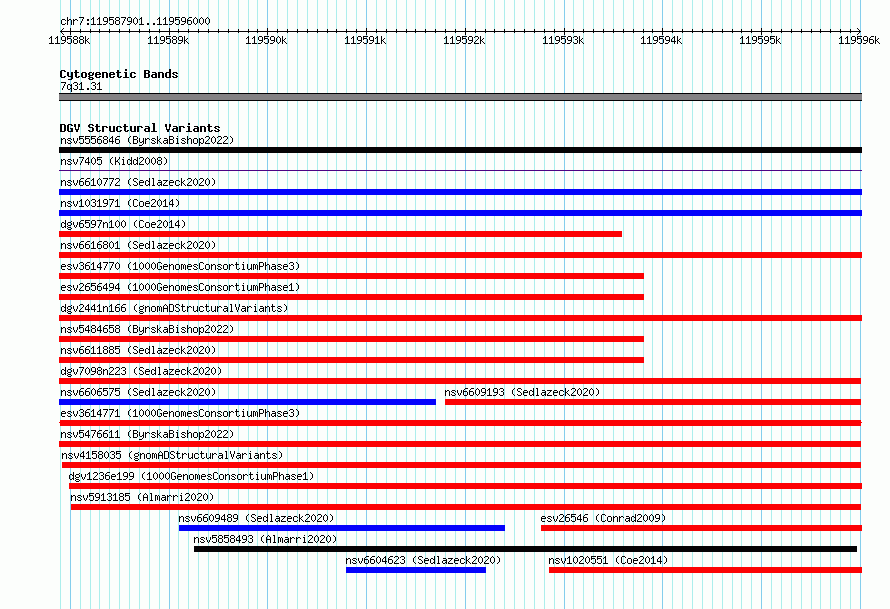Click nsv5476611 (ByrskaBishop2022) label

coord(147,434)
